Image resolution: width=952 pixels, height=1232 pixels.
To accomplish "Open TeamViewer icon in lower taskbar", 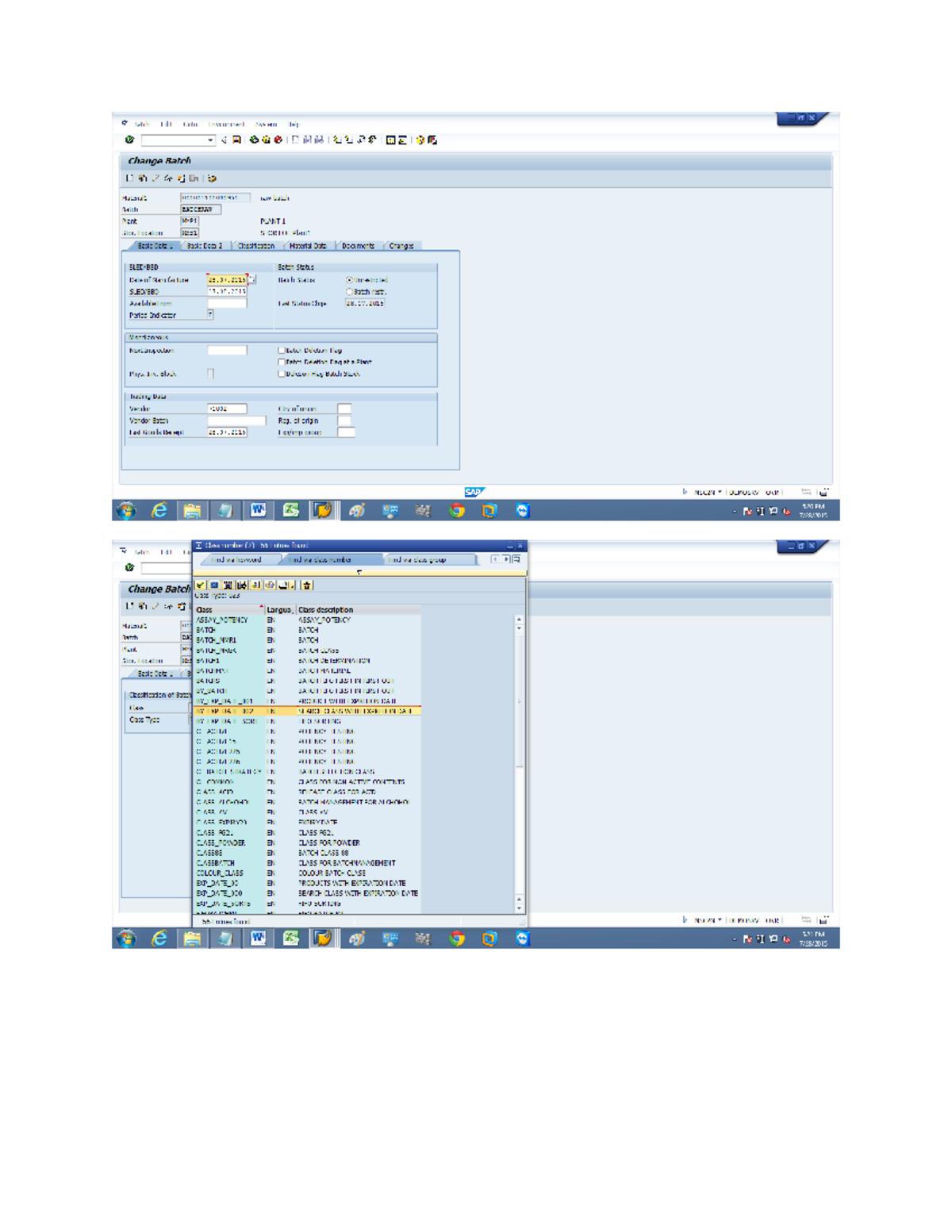I will point(522,938).
